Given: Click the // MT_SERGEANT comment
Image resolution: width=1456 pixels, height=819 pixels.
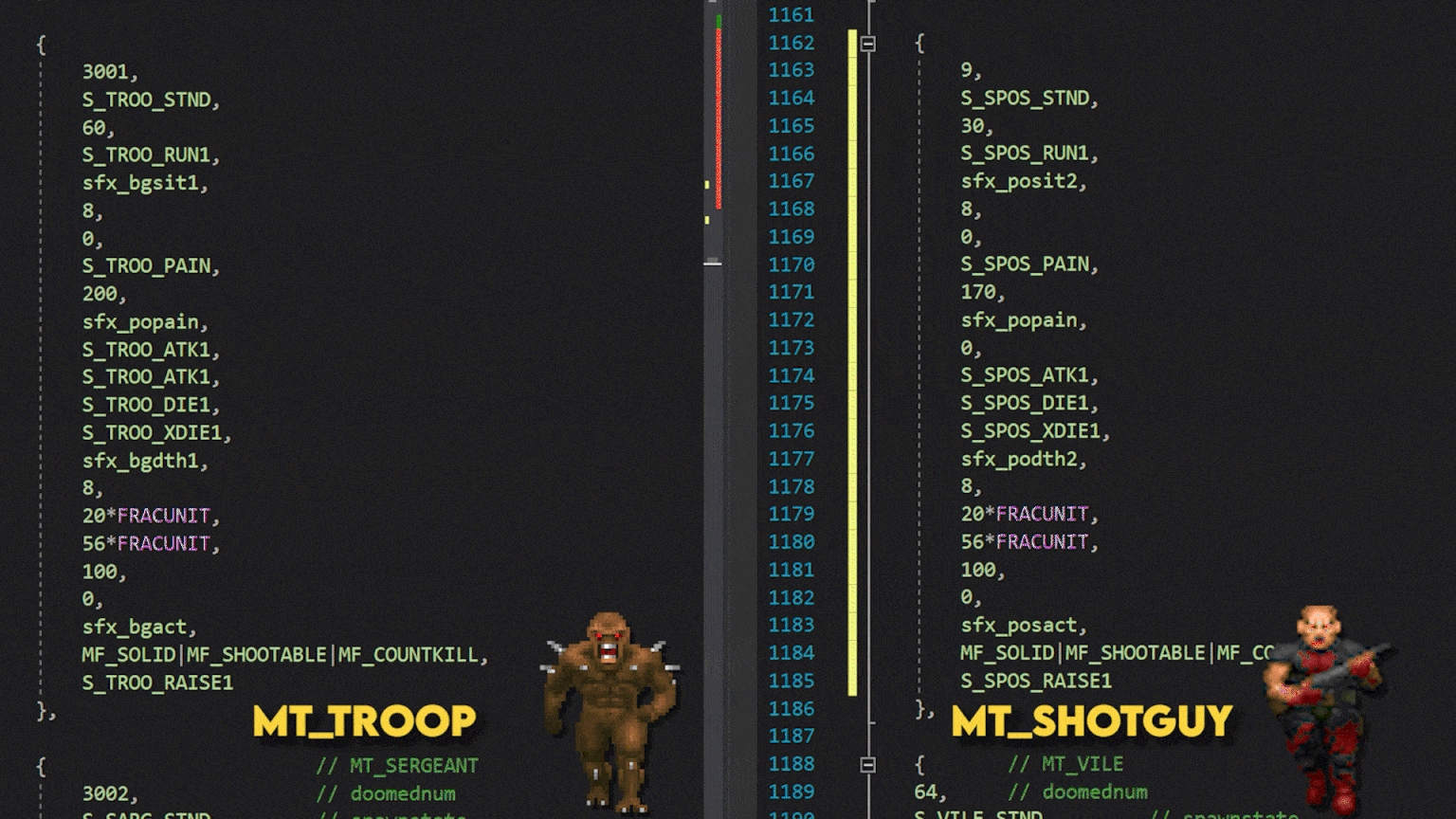Looking at the screenshot, I should [x=397, y=766].
